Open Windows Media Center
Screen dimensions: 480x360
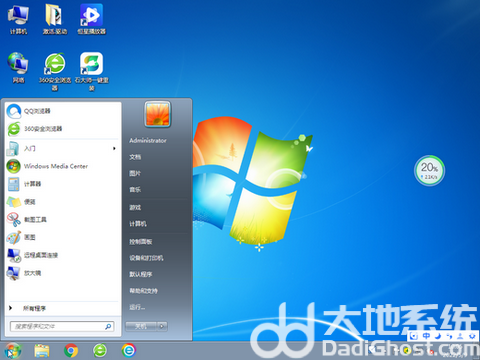pyautogui.click(x=63, y=166)
